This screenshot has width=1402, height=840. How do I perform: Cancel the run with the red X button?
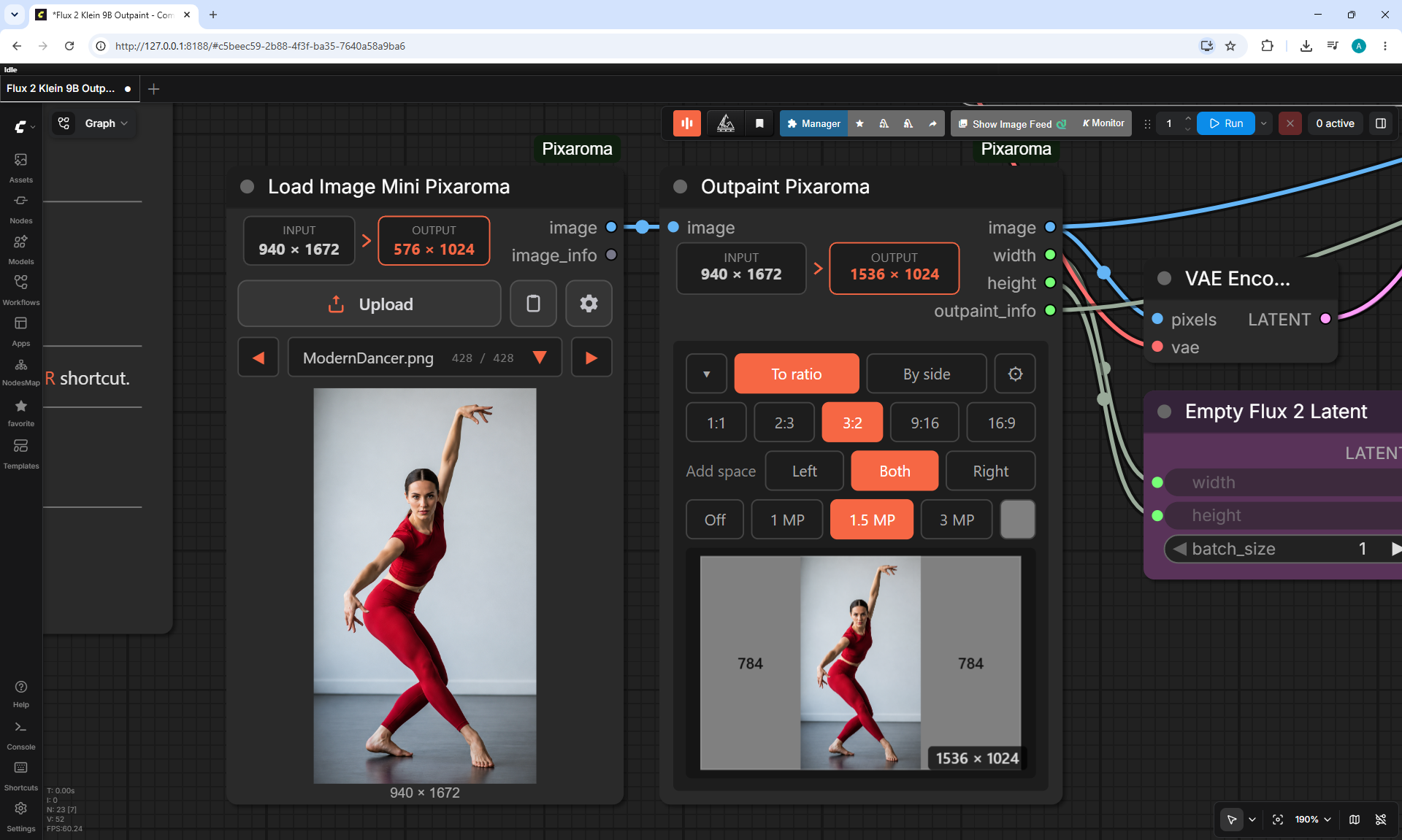(1290, 123)
